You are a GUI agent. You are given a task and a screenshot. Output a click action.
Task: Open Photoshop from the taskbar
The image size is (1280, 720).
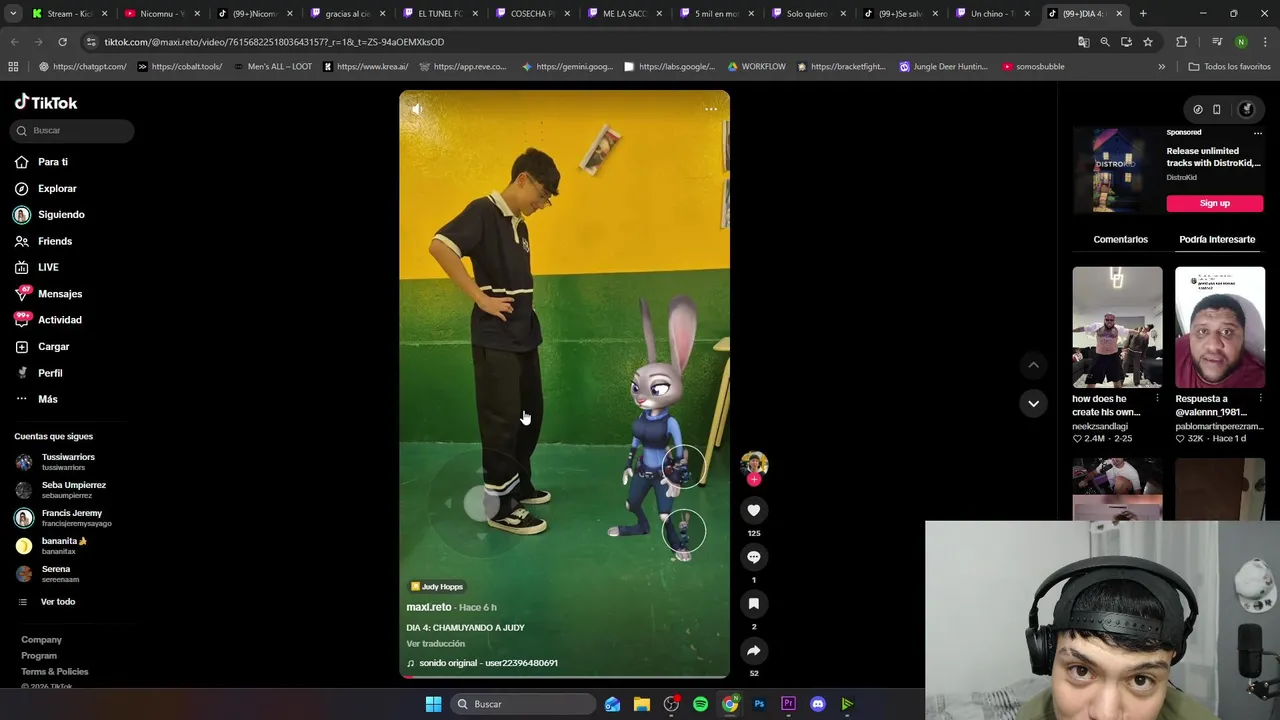click(759, 704)
